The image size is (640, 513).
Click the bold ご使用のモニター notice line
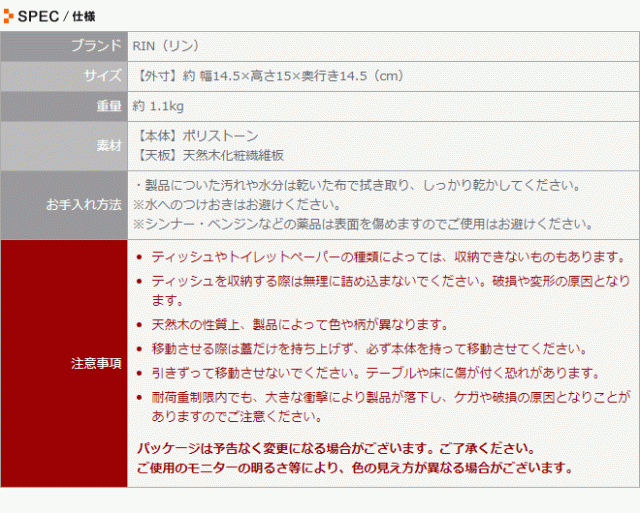(353, 467)
